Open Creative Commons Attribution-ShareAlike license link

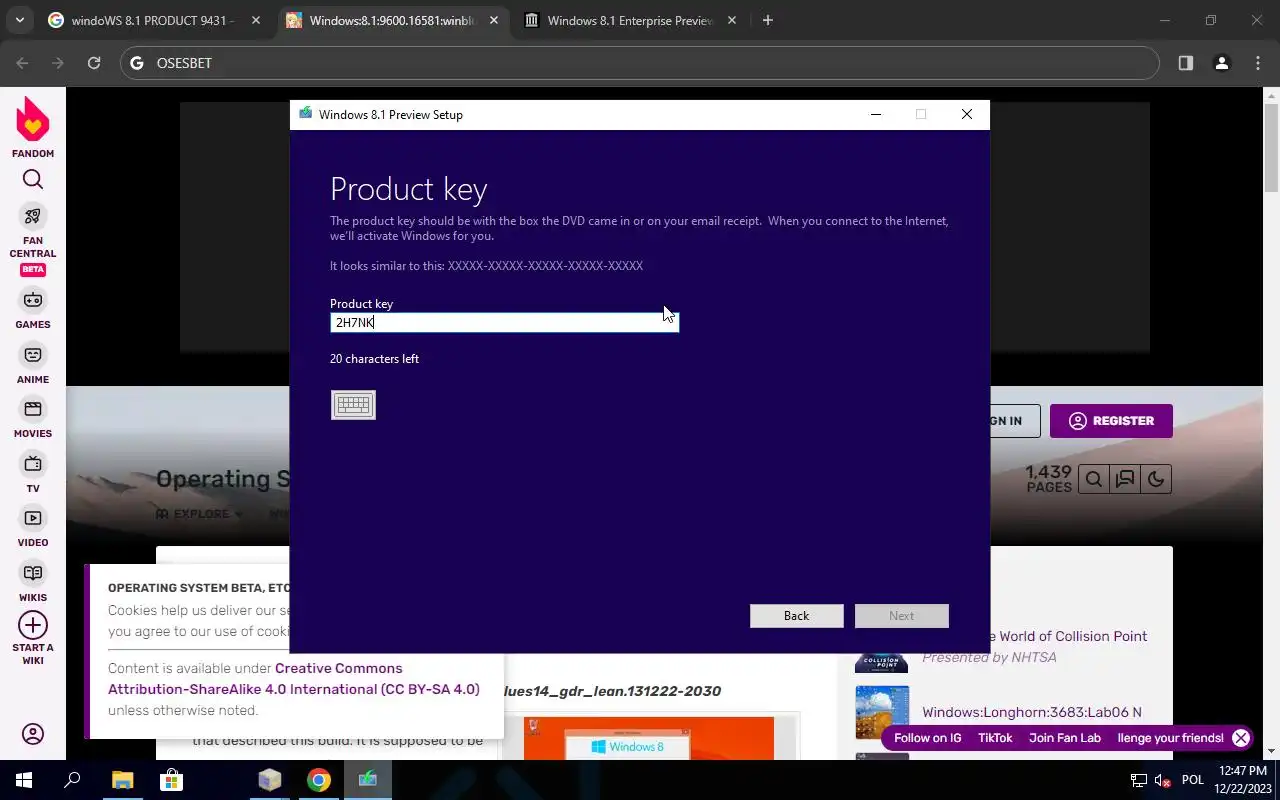[x=294, y=679]
